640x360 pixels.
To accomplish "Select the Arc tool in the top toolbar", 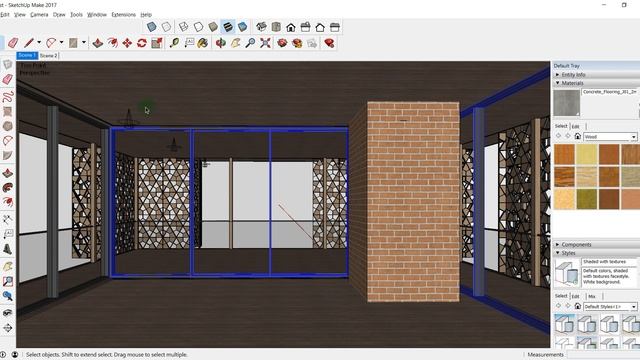I will click(51, 42).
